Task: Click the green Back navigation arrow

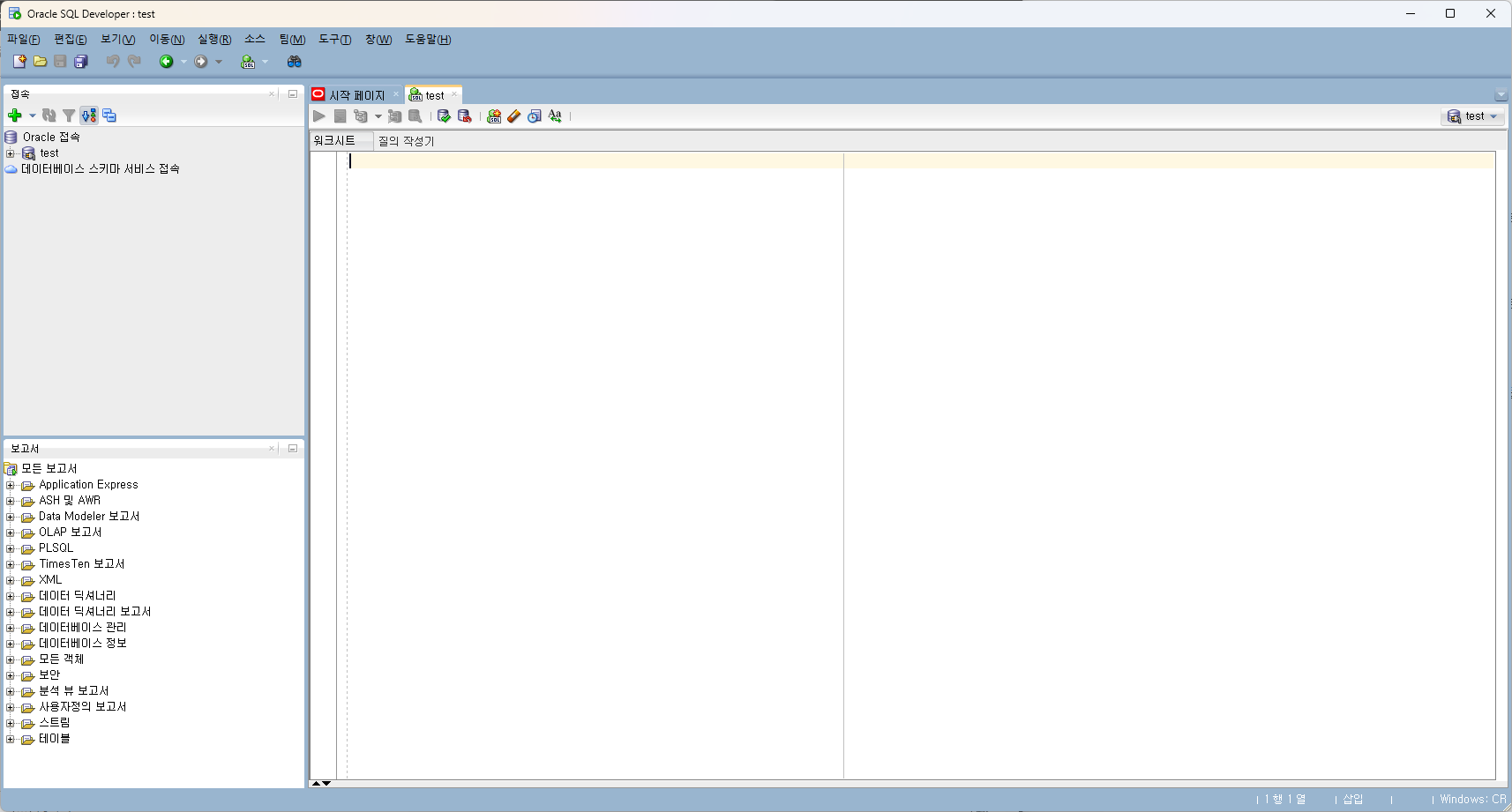Action: [166, 62]
